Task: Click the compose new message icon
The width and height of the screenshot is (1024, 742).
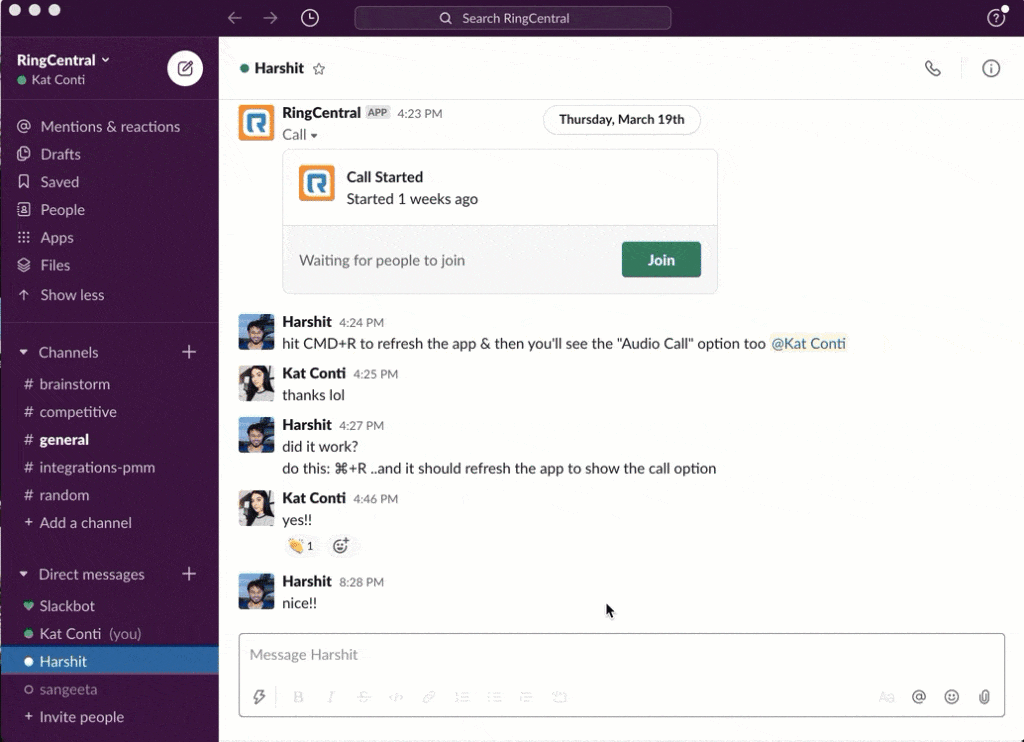Action: (x=185, y=68)
